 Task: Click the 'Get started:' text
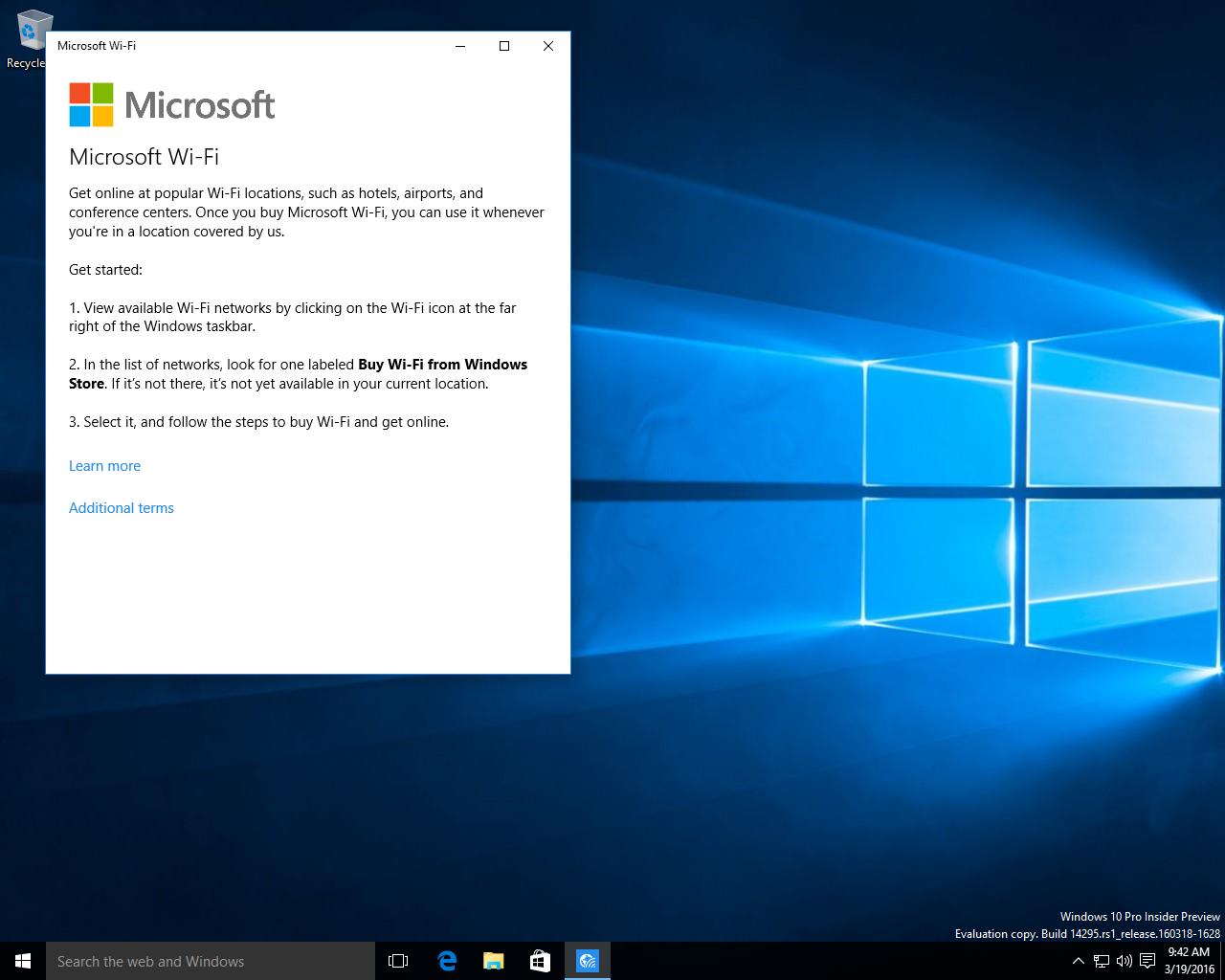pos(105,270)
